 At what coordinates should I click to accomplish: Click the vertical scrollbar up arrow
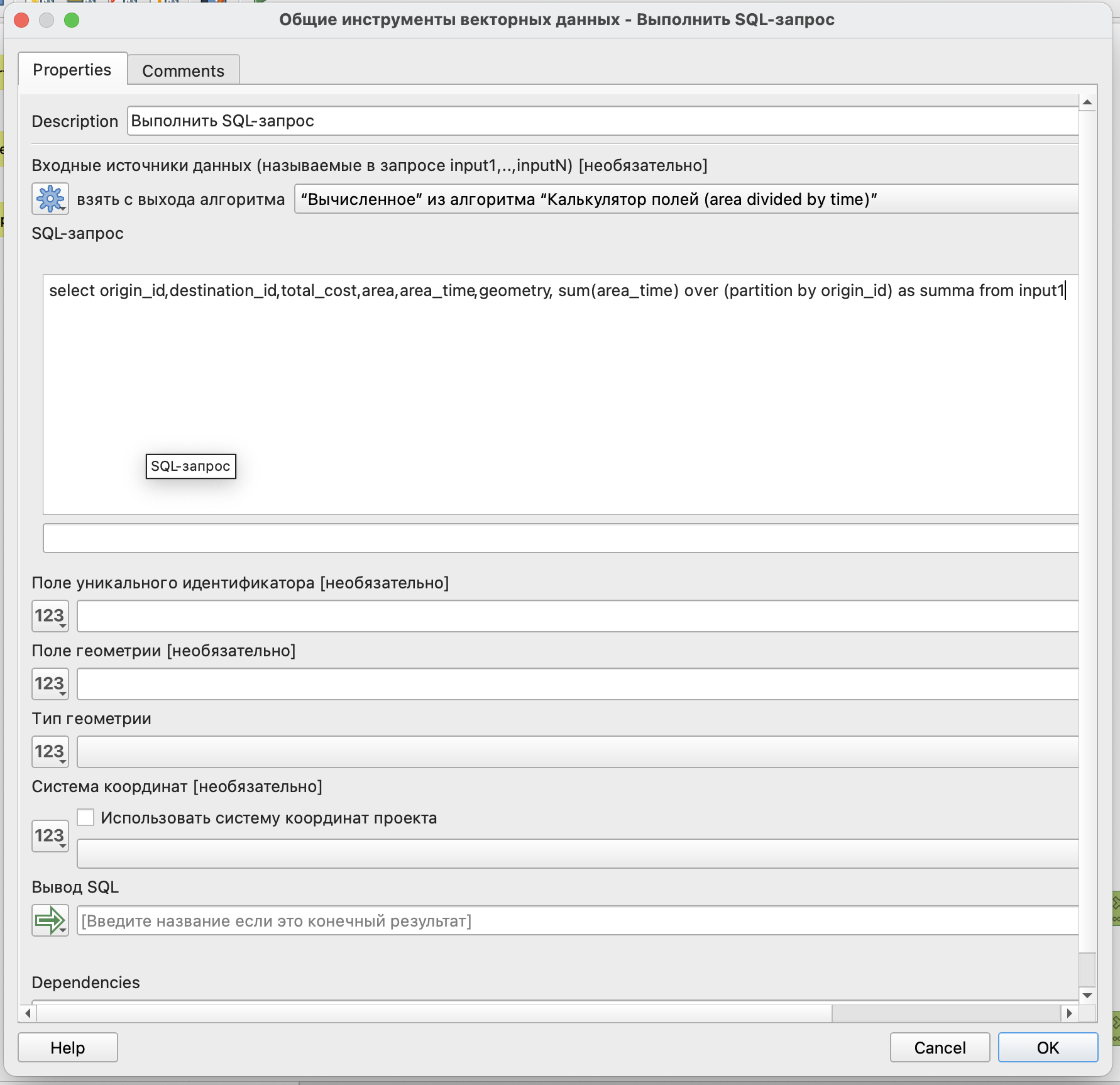[1087, 102]
